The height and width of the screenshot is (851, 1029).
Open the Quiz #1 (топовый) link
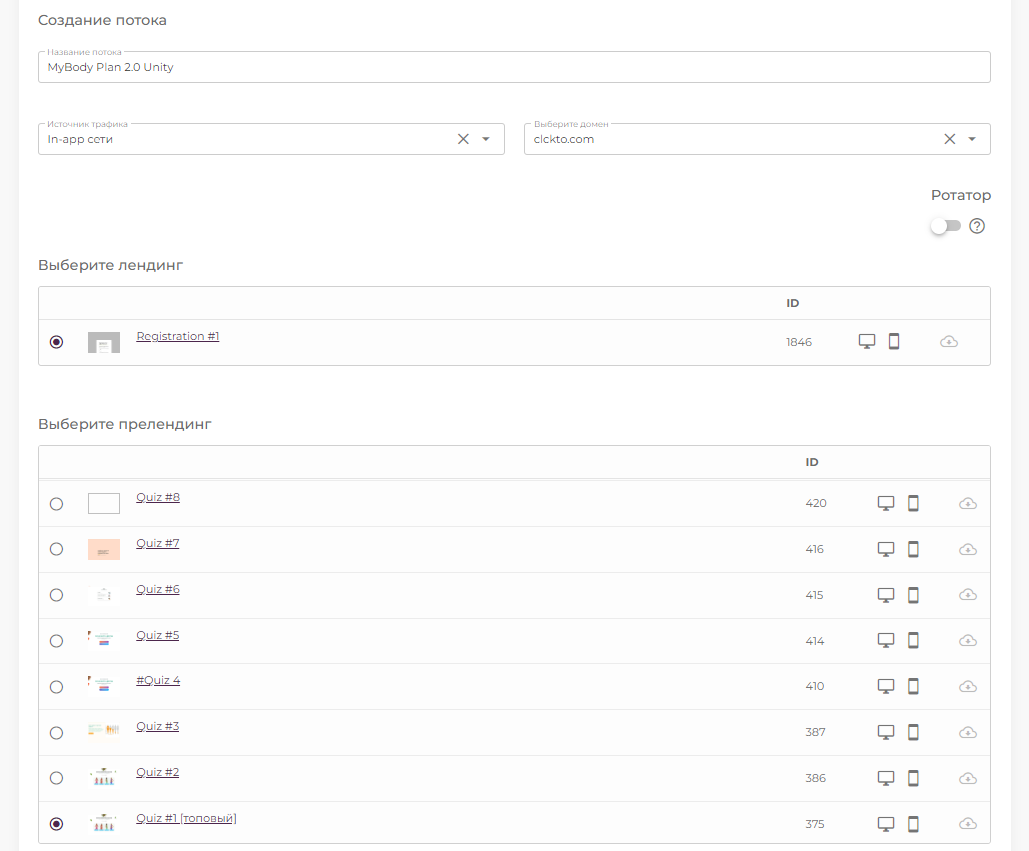tap(186, 818)
